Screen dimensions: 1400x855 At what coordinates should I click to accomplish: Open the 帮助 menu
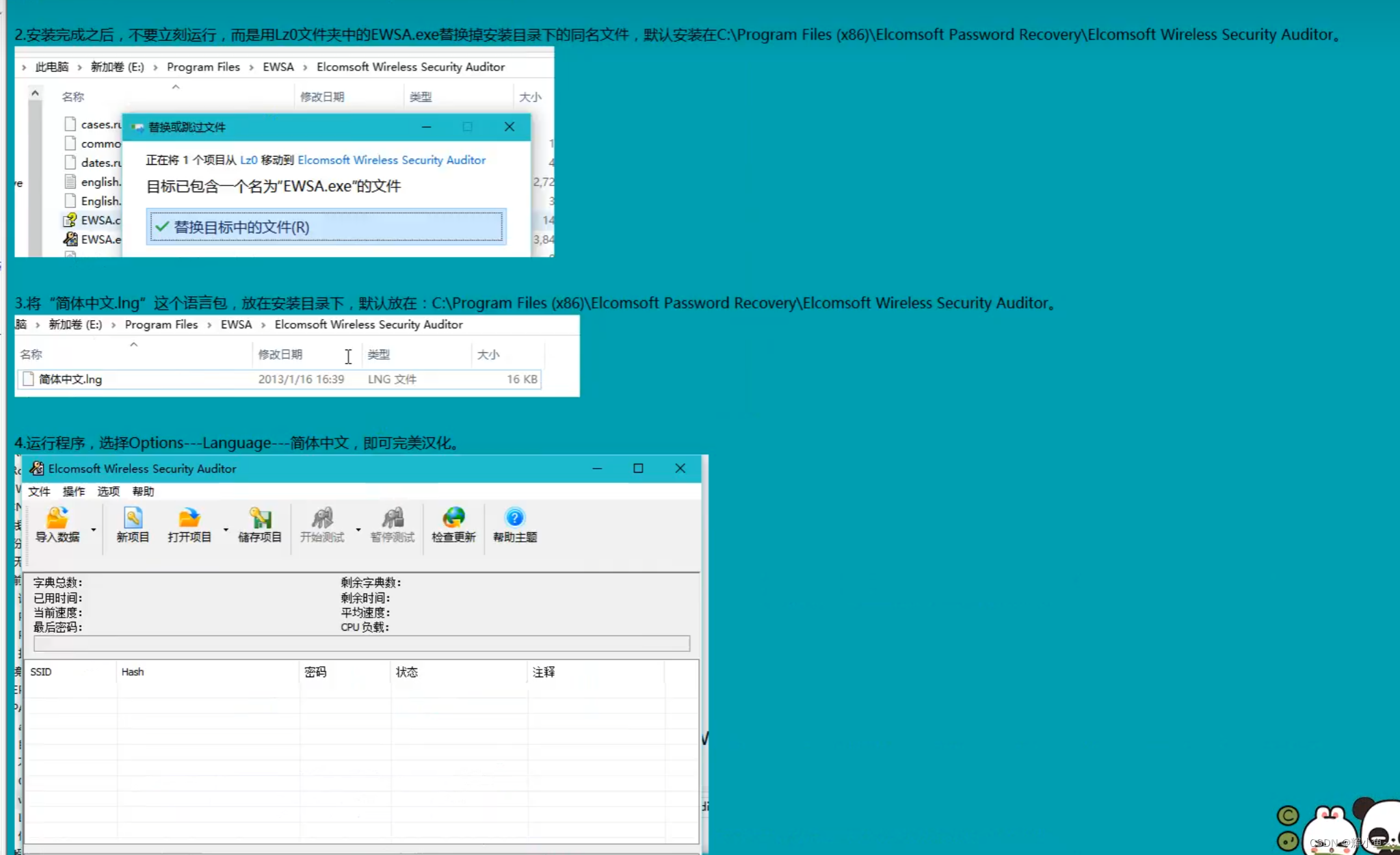click(143, 491)
